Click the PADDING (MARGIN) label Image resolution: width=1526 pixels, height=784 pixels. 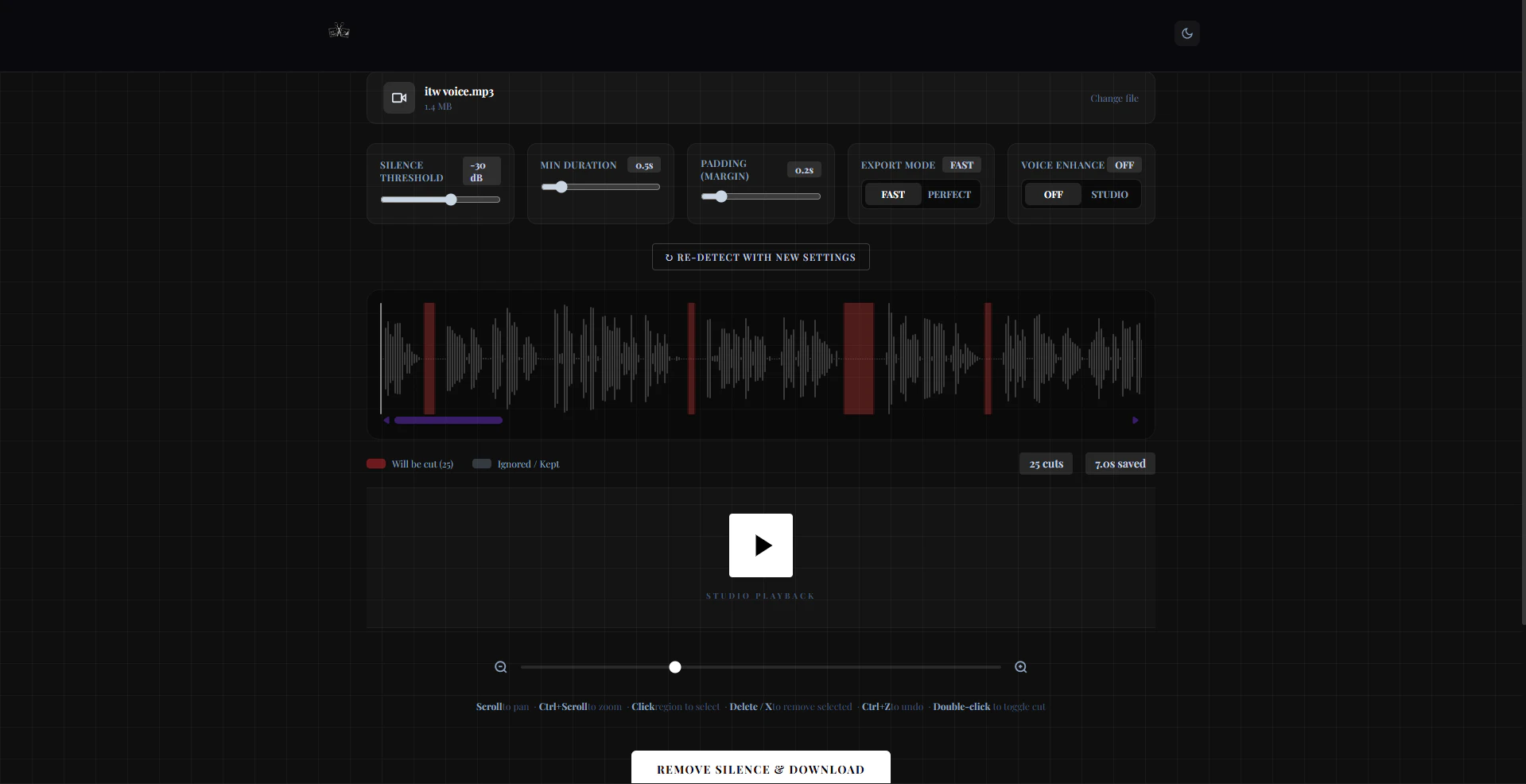[x=724, y=170]
